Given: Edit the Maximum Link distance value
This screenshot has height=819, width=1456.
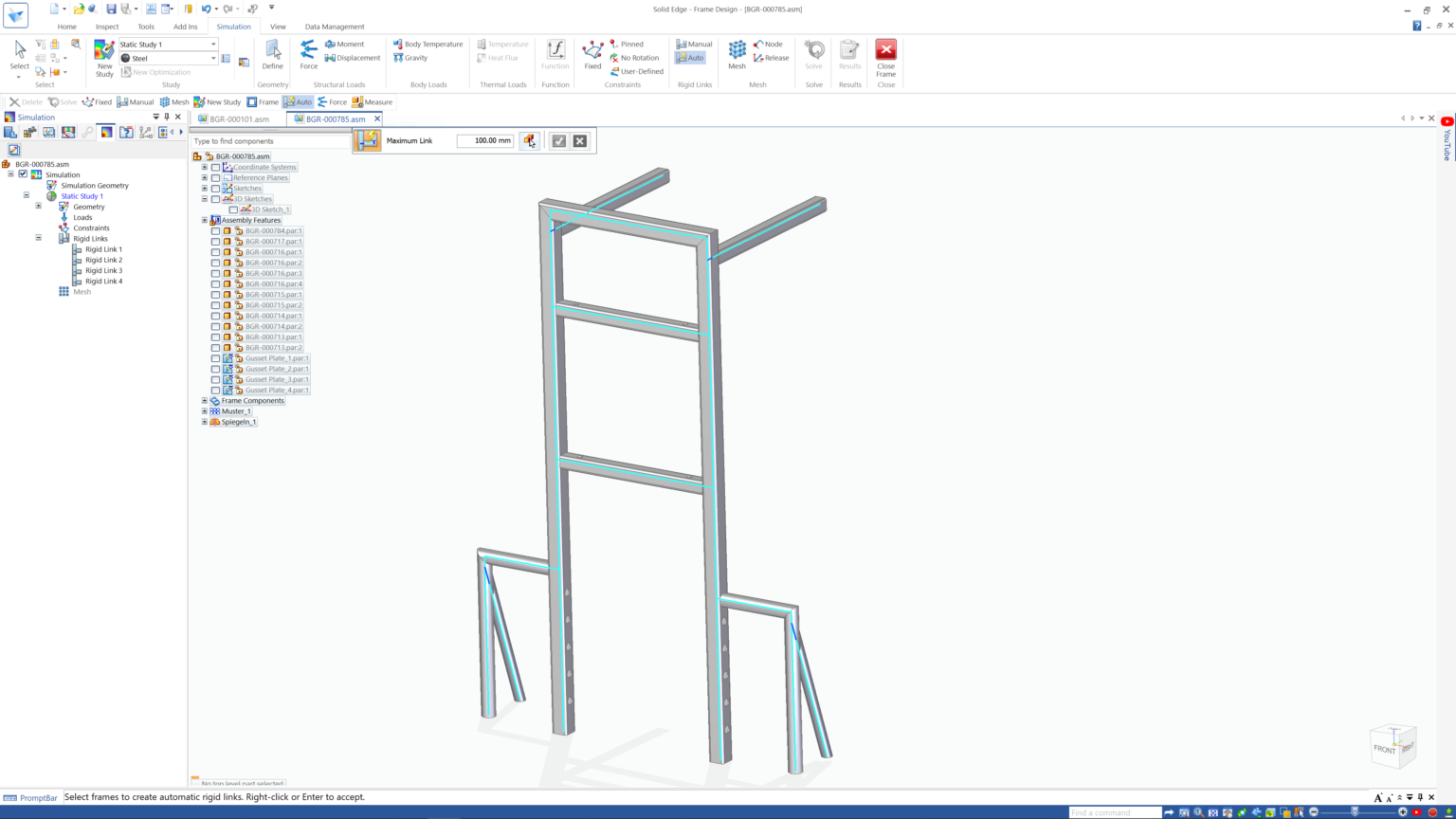Looking at the screenshot, I should pos(485,140).
